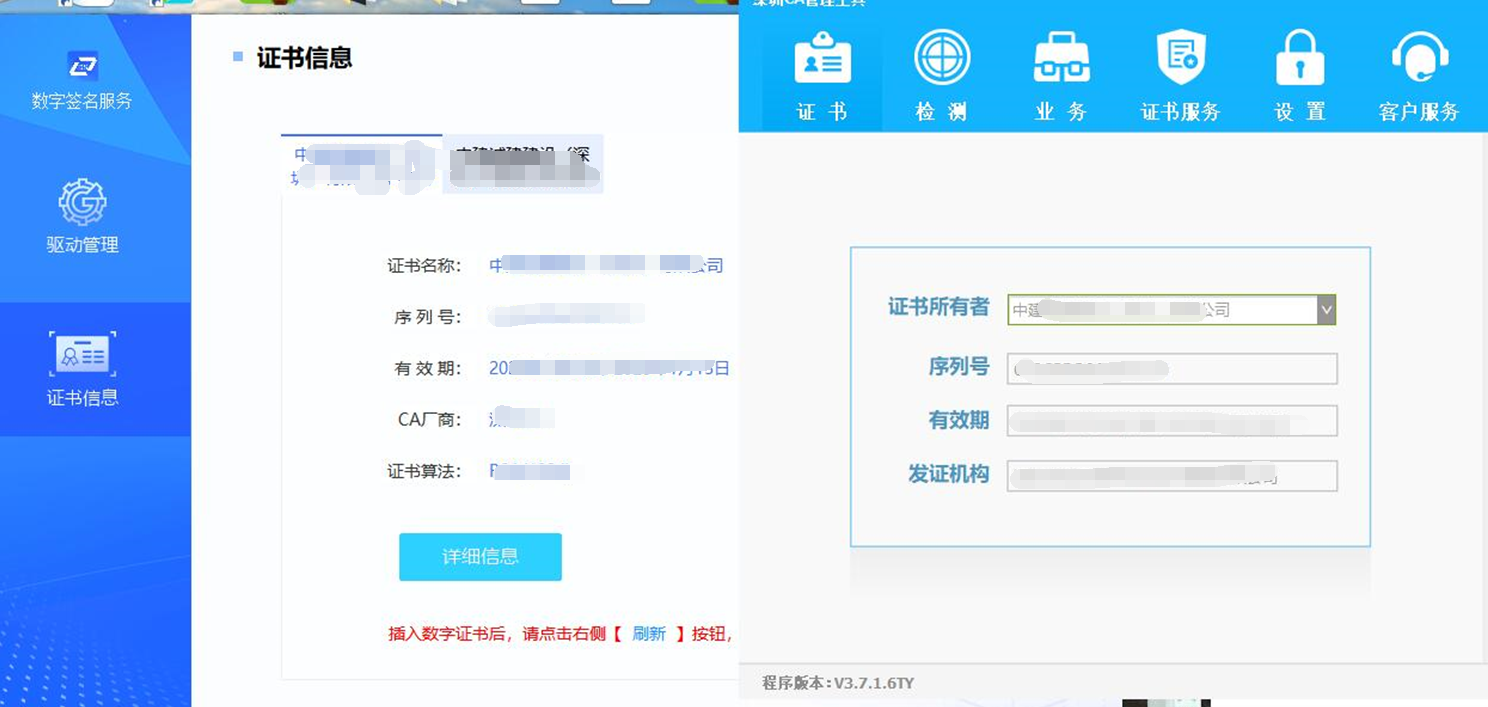Open 设置 padlock icon
Image resolution: width=1488 pixels, height=707 pixels.
coord(1300,59)
